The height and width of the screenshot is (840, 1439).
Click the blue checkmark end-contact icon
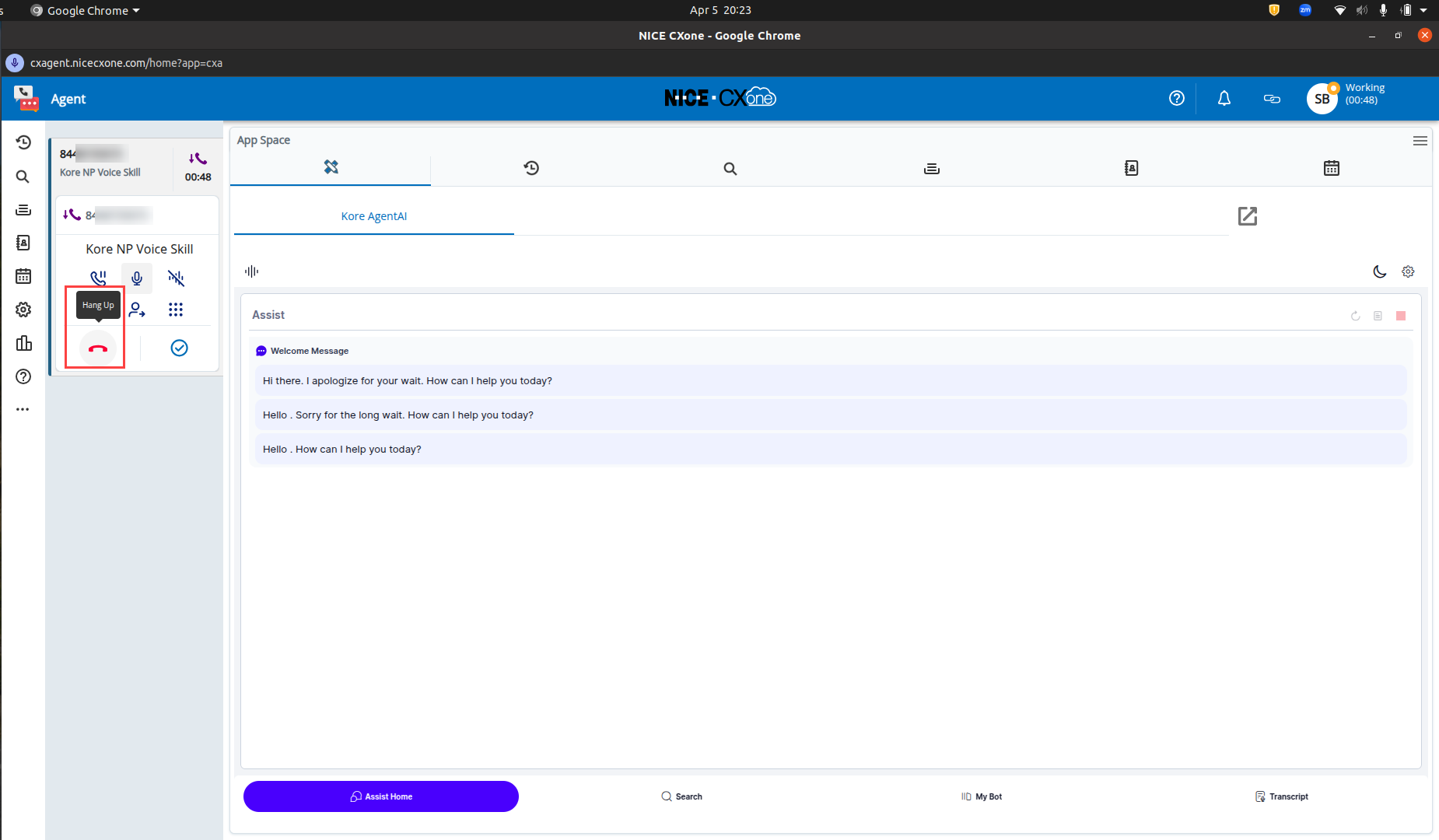tap(179, 348)
